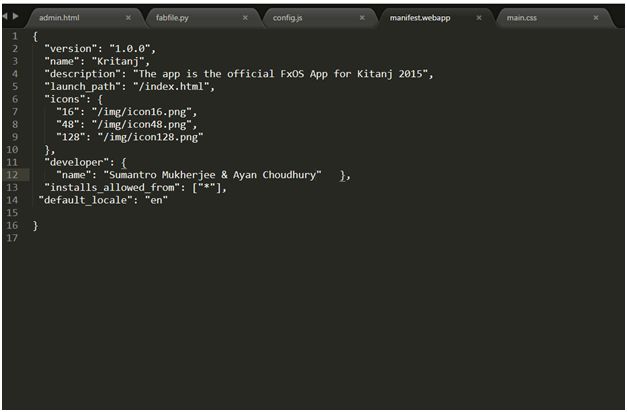This screenshot has width=627, height=412.
Task: Click line number 17 in the gutter
Action: pyautogui.click(x=12, y=238)
